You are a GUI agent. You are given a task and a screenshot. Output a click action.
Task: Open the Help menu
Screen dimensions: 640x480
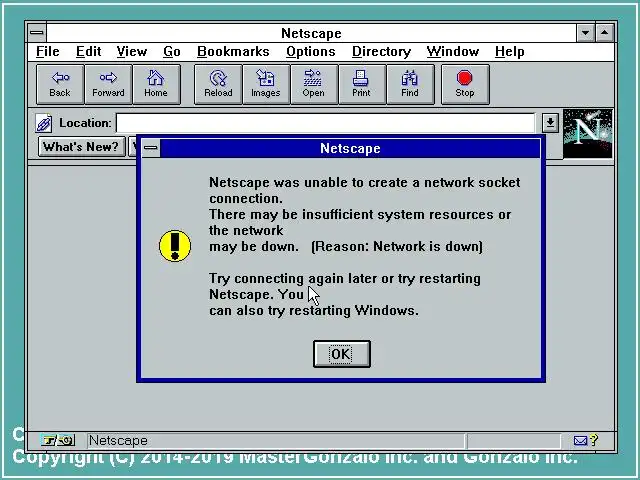coord(510,51)
